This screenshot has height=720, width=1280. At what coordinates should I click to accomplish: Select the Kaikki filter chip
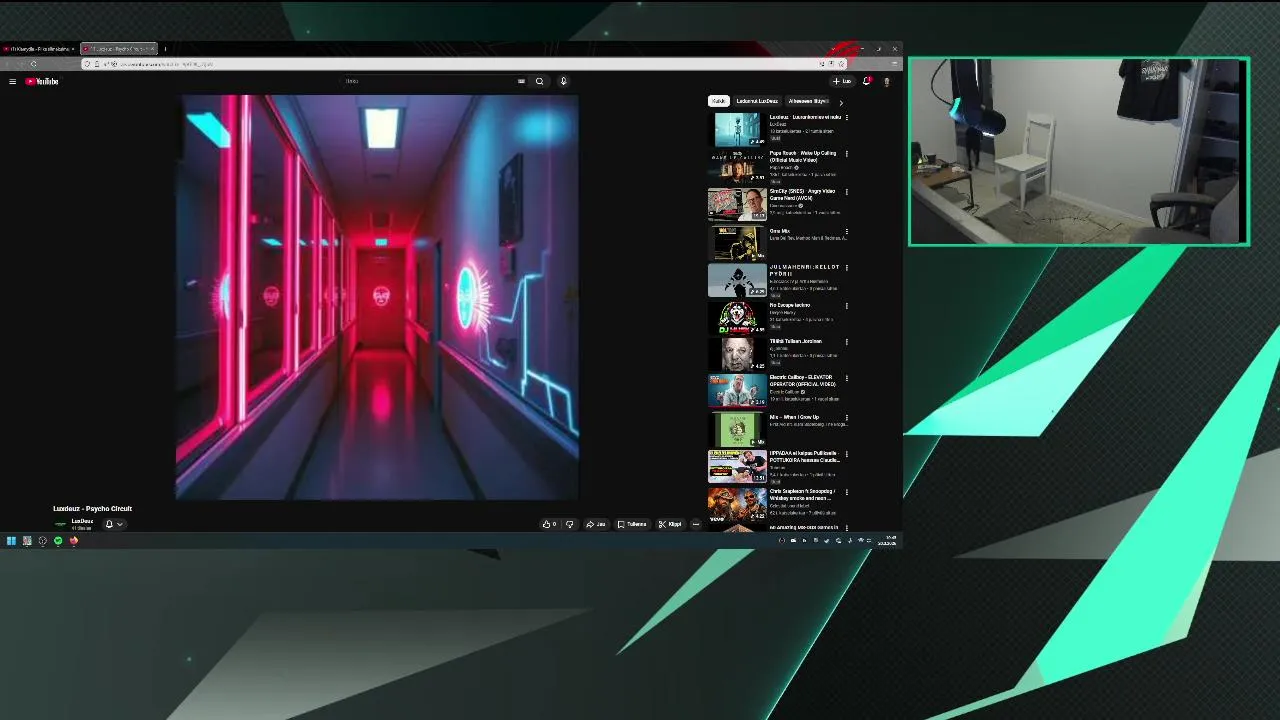tap(718, 101)
